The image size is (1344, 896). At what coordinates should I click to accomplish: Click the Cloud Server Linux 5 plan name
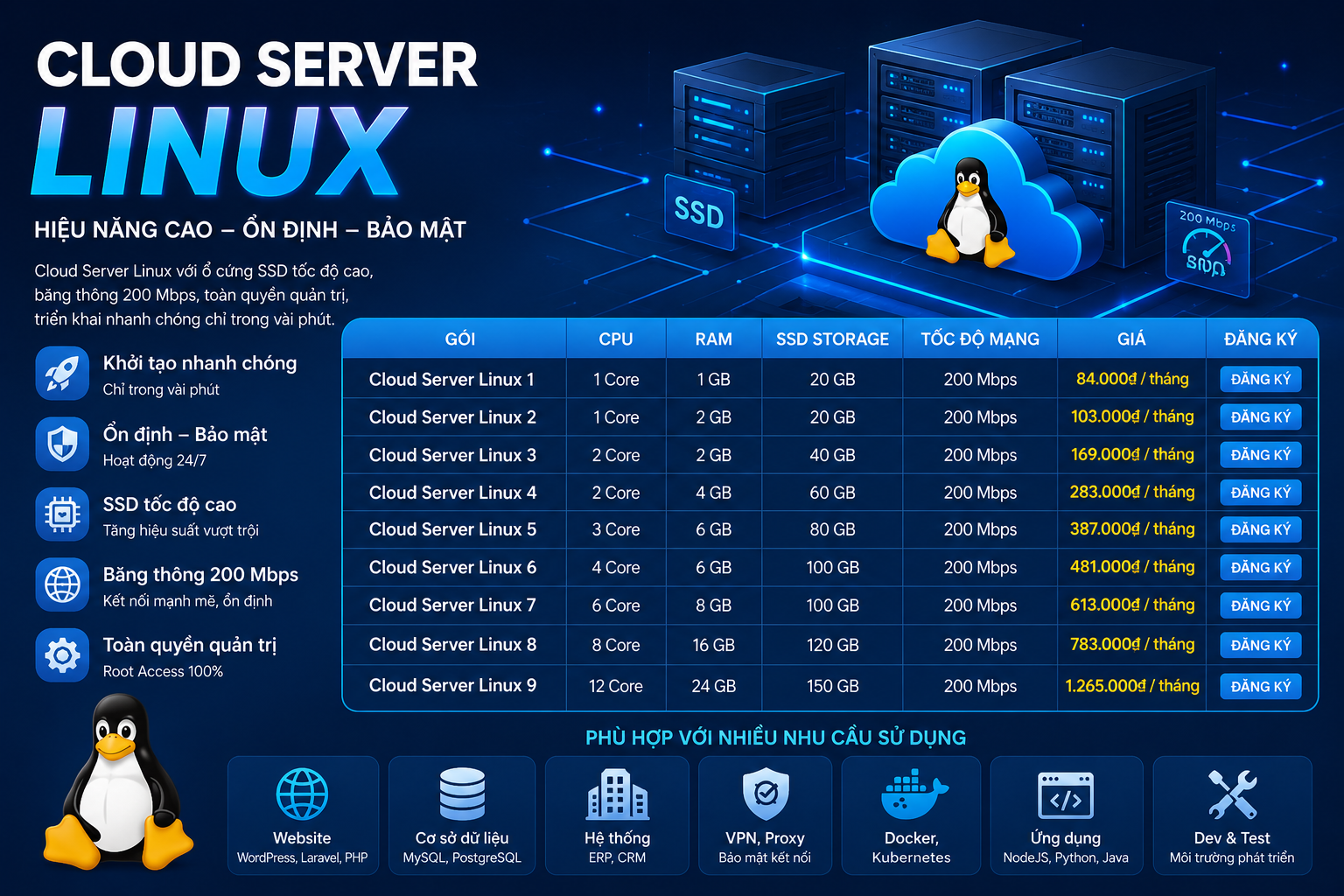pos(452,529)
